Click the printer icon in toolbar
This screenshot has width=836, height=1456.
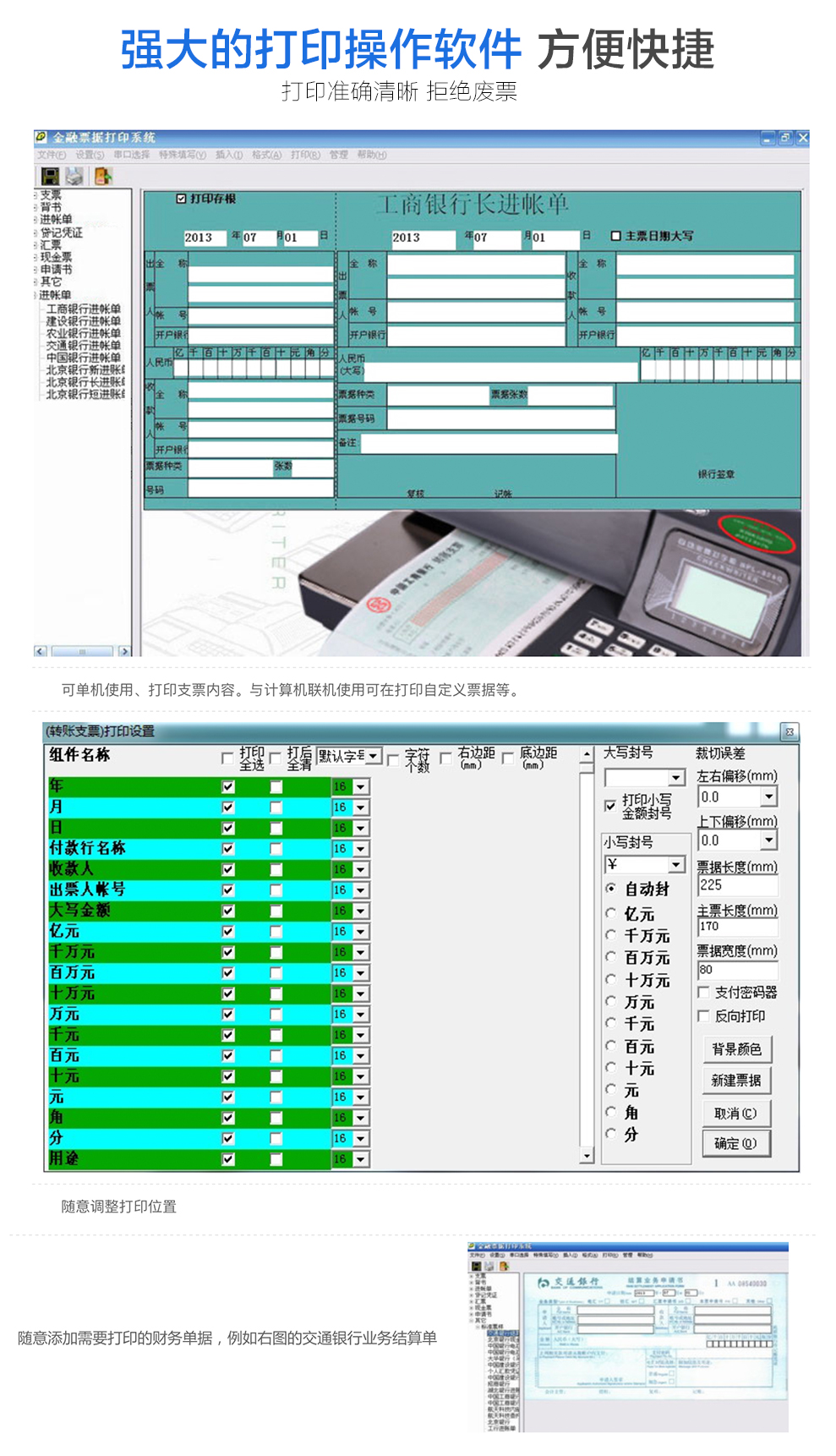pos(74,176)
